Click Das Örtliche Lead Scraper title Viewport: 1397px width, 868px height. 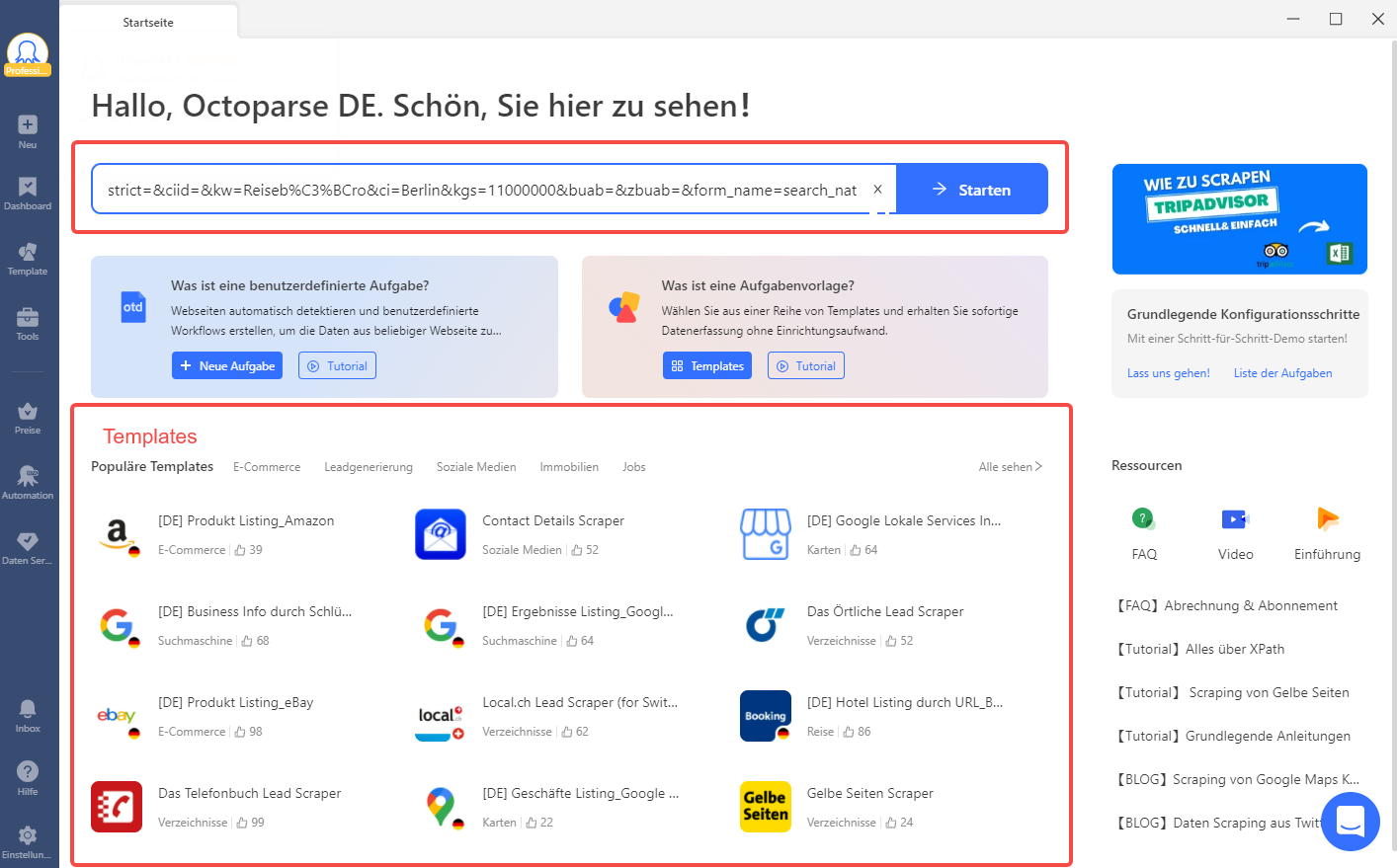(885, 611)
